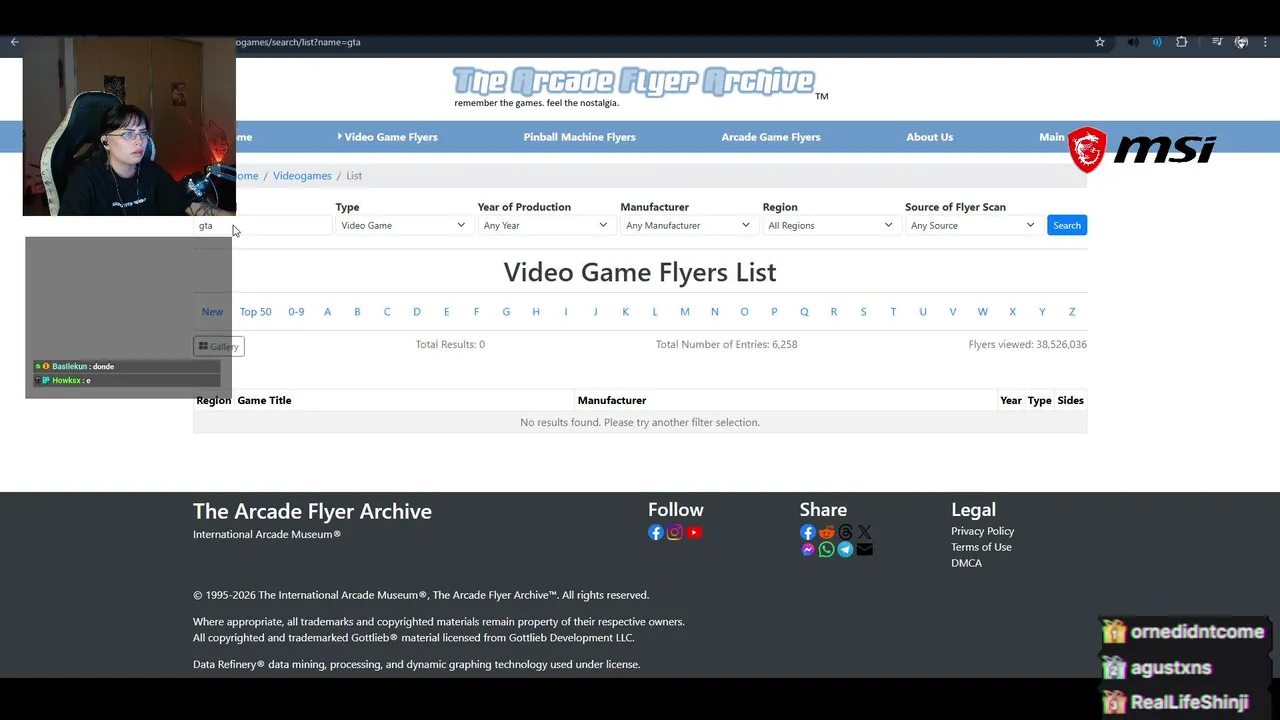Filter flyers by letter B
This screenshot has width=1280, height=720.
point(357,312)
